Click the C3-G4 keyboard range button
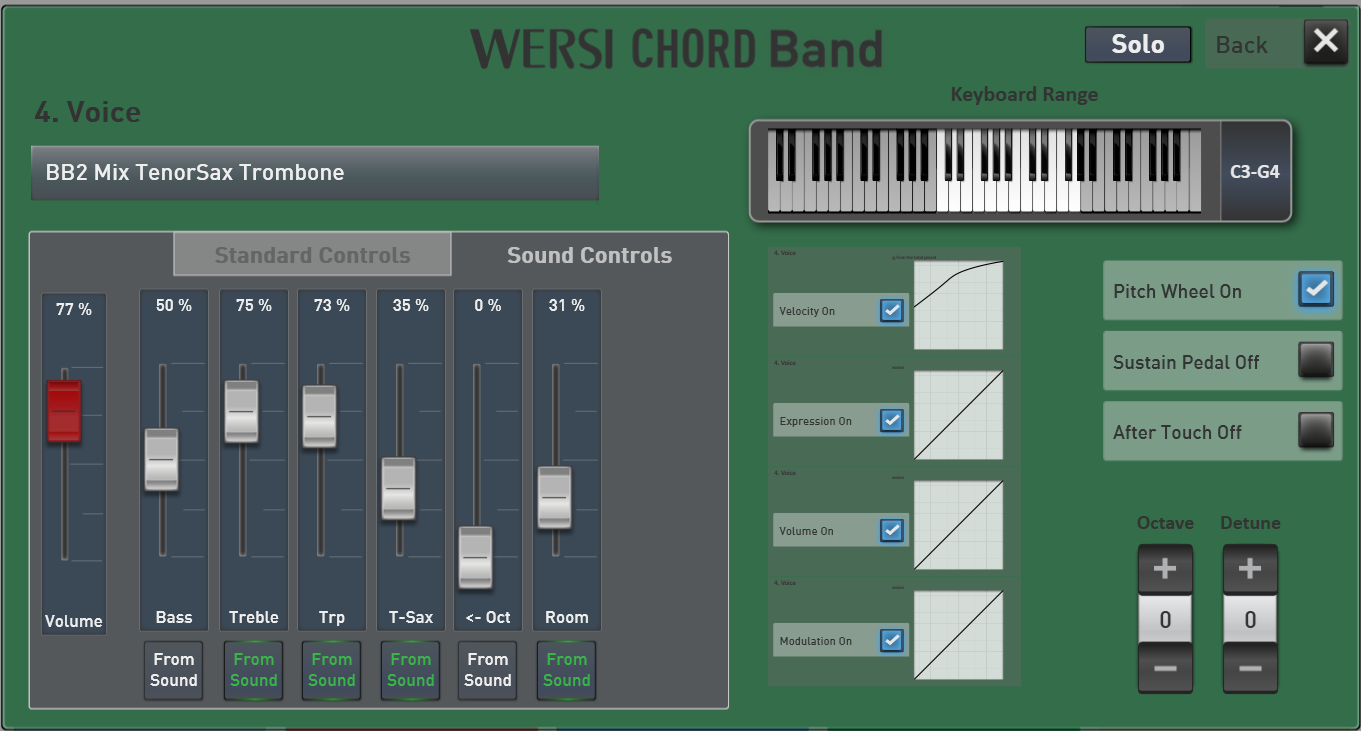 [x=1254, y=171]
